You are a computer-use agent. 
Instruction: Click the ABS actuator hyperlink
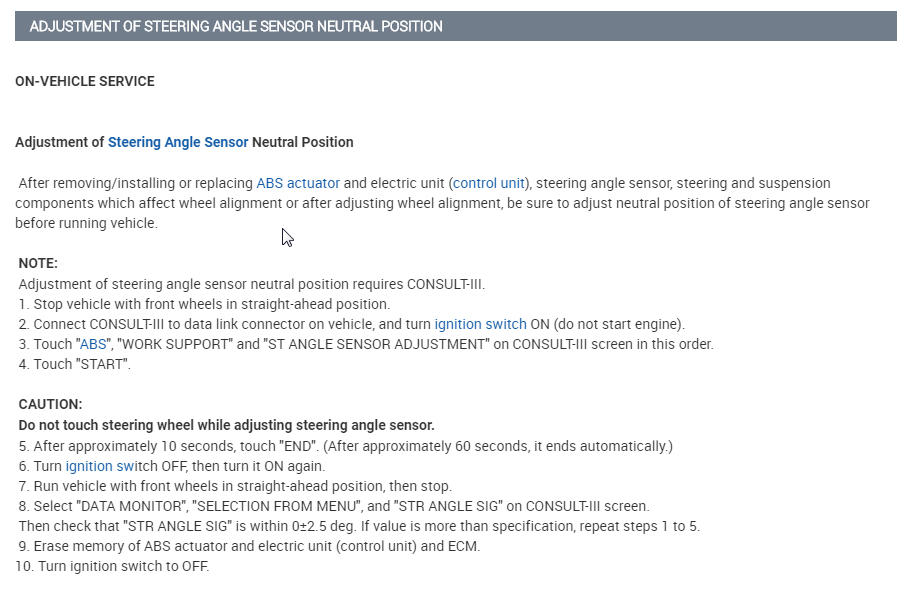click(298, 183)
